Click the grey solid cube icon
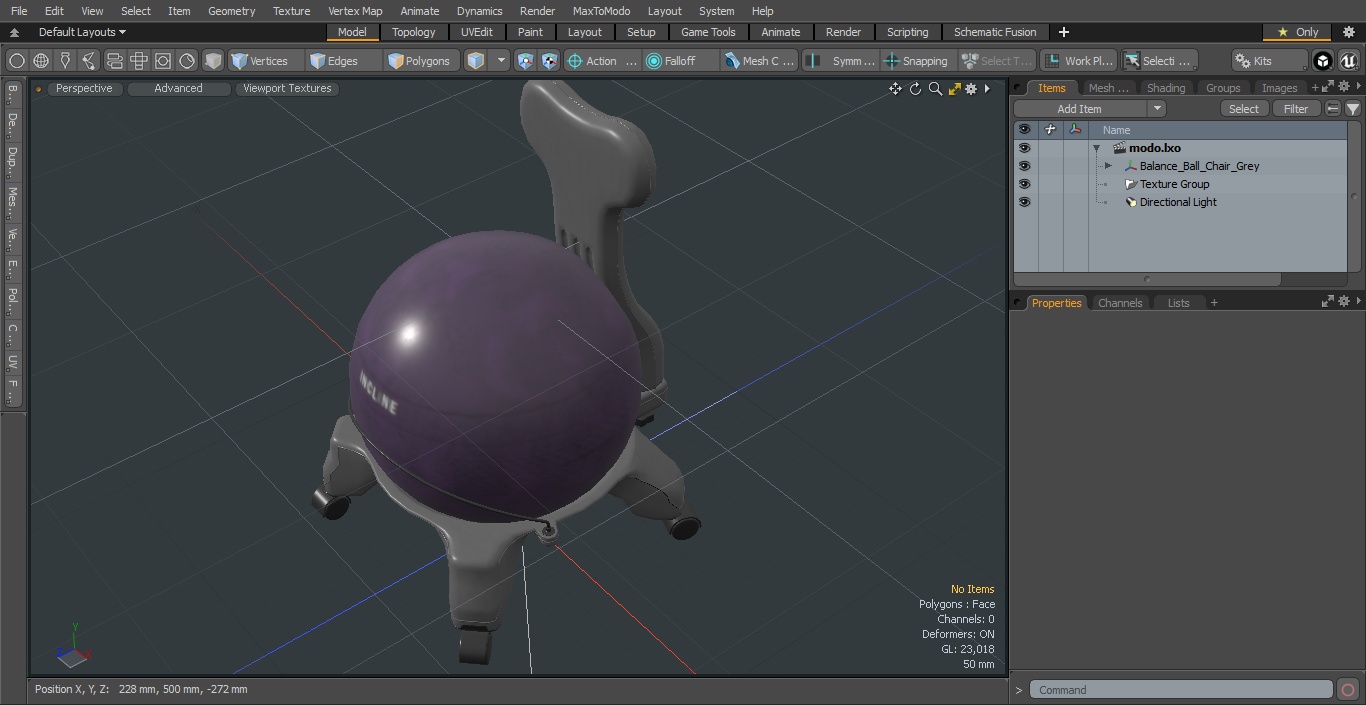 click(212, 61)
